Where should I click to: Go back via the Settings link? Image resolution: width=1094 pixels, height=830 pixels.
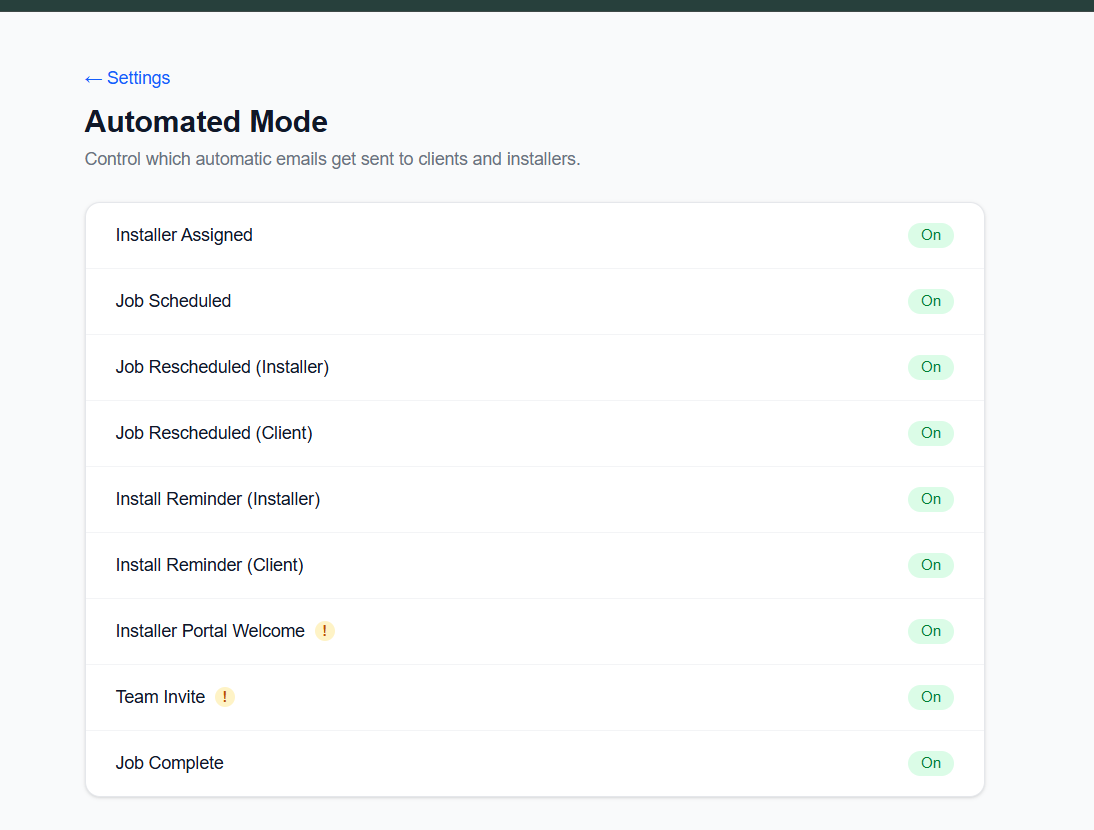tap(128, 78)
